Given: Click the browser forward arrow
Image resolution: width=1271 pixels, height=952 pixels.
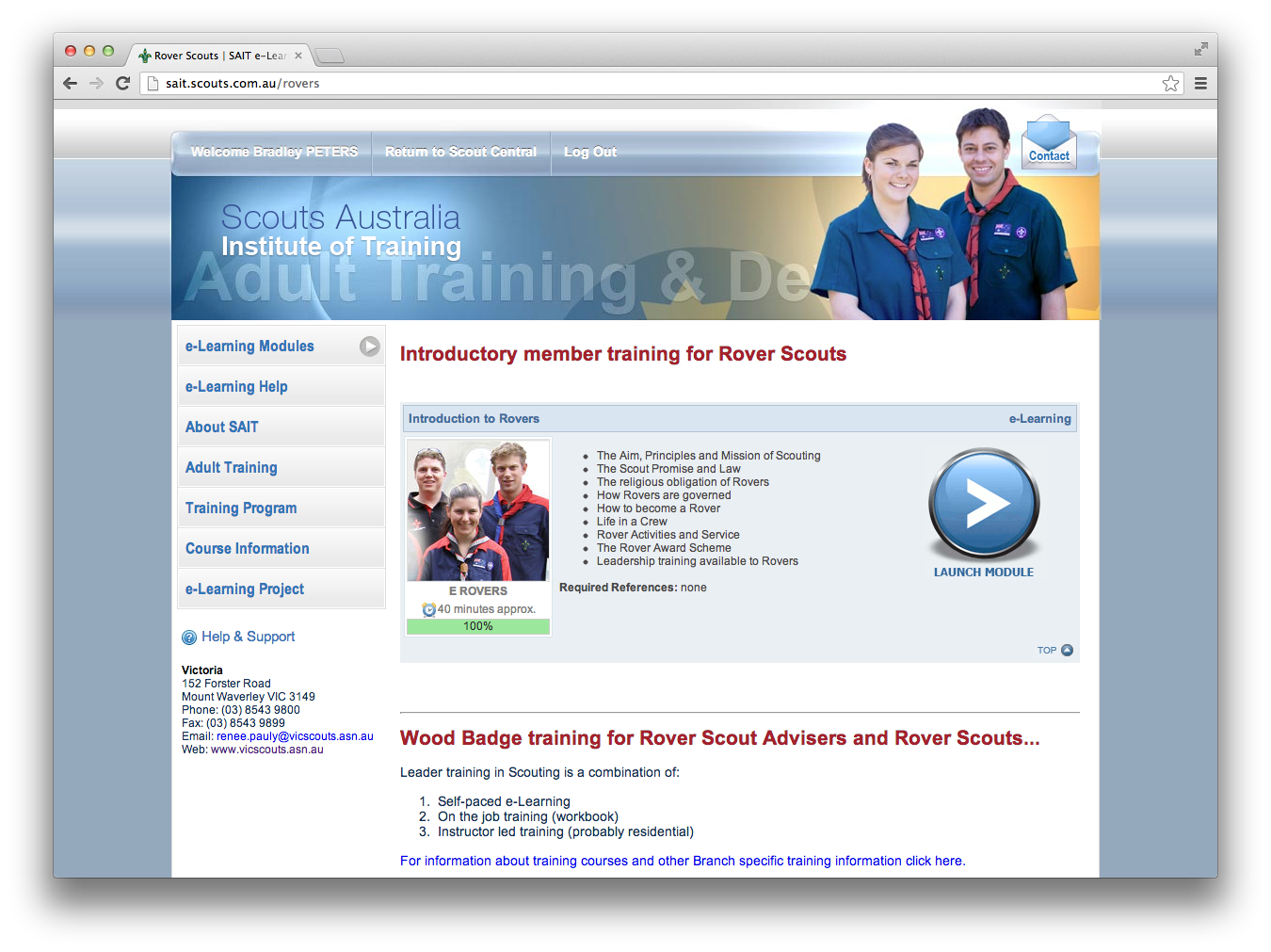Looking at the screenshot, I should (x=96, y=83).
